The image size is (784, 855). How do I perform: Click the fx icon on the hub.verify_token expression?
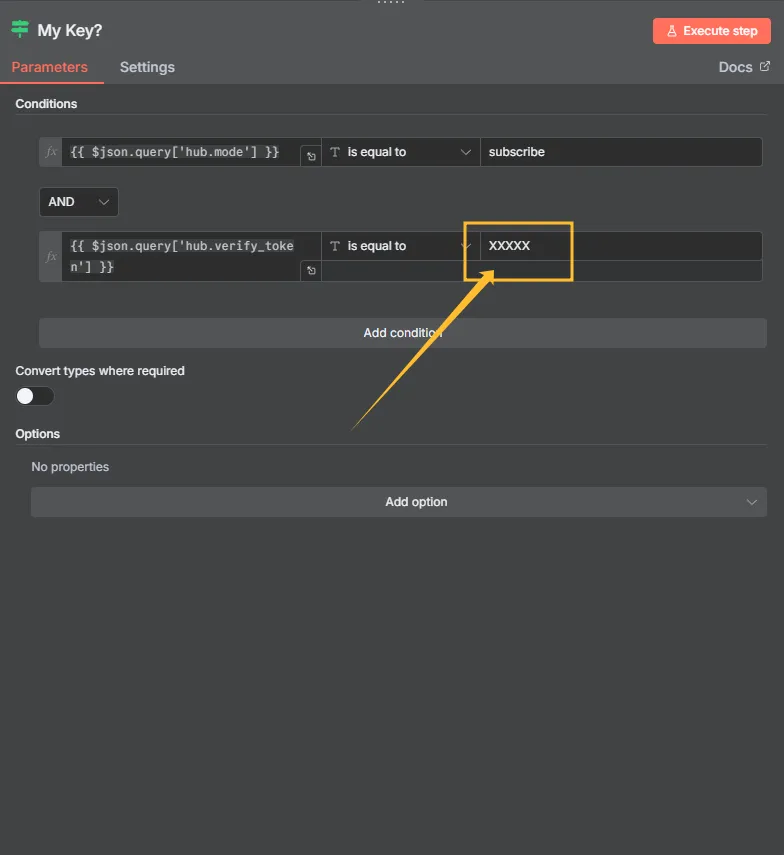coord(49,256)
